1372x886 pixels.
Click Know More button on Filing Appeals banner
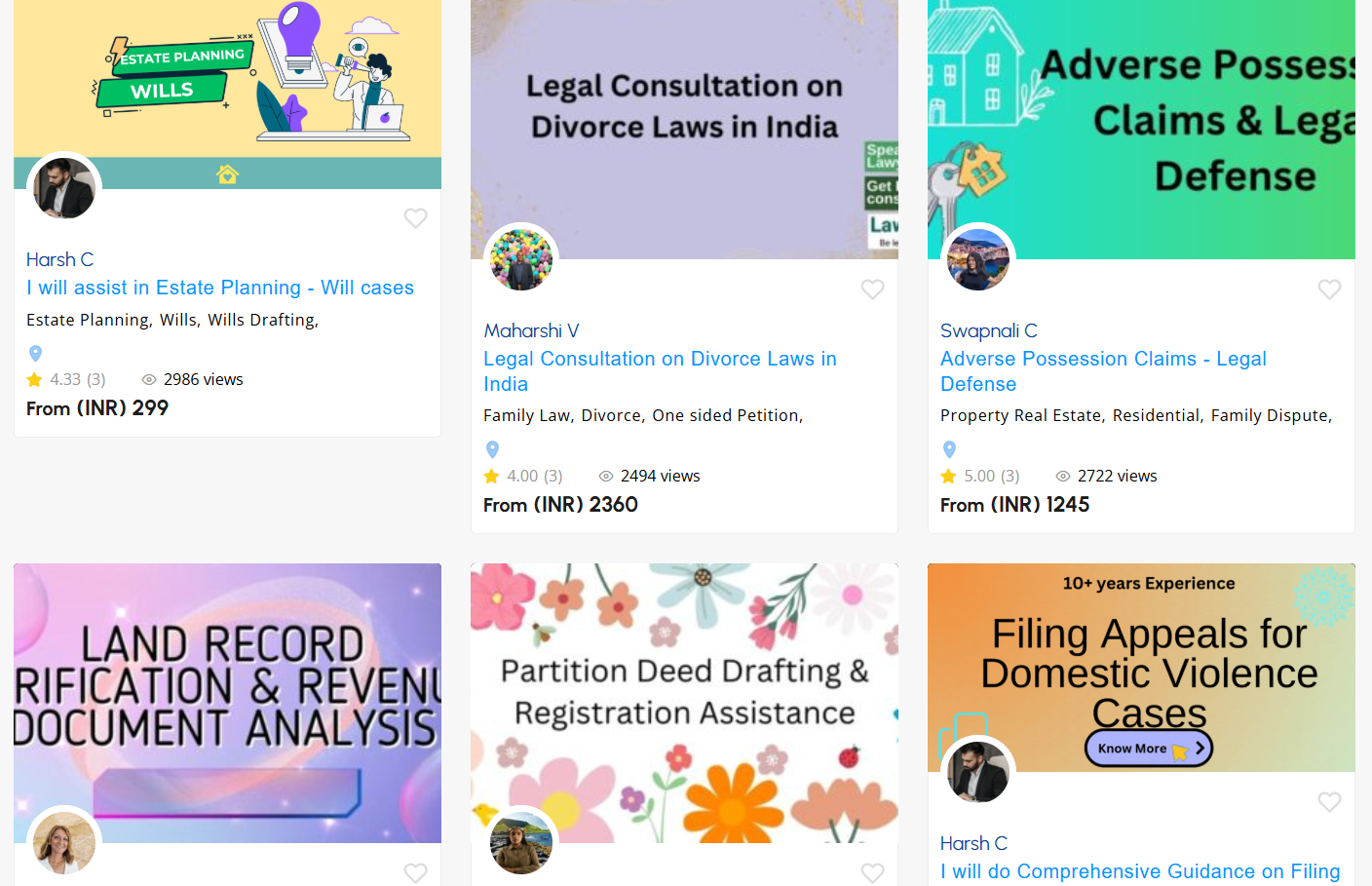(x=1148, y=749)
